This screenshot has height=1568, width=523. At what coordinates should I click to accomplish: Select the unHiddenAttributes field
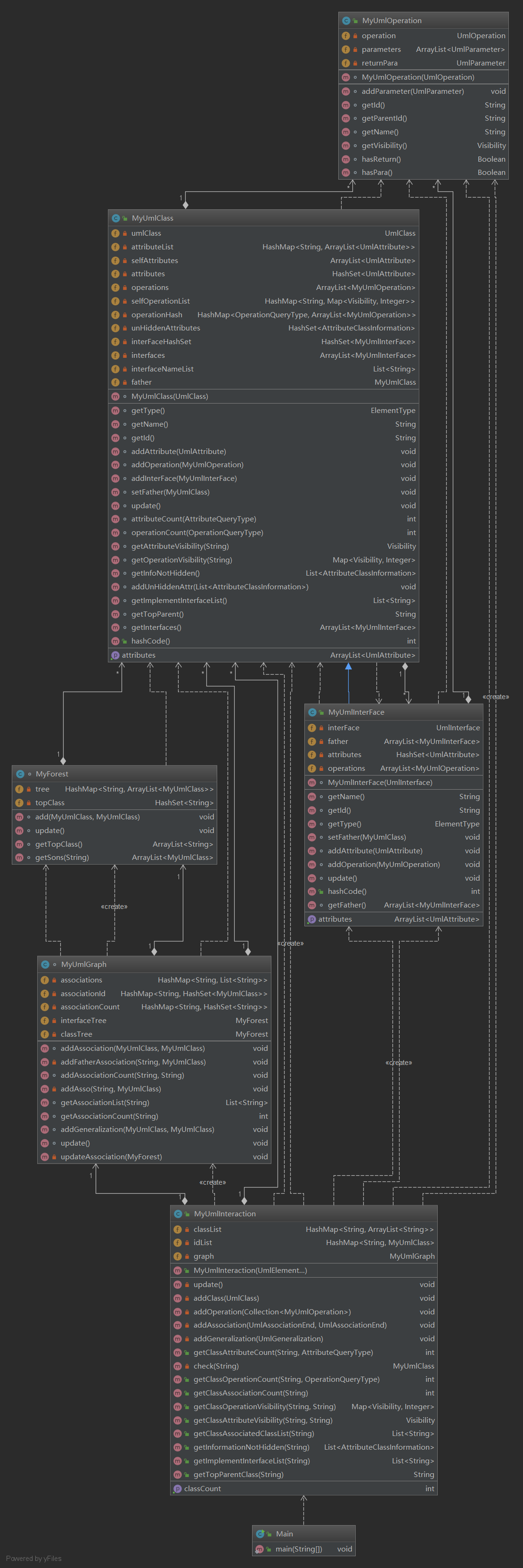[x=263, y=328]
